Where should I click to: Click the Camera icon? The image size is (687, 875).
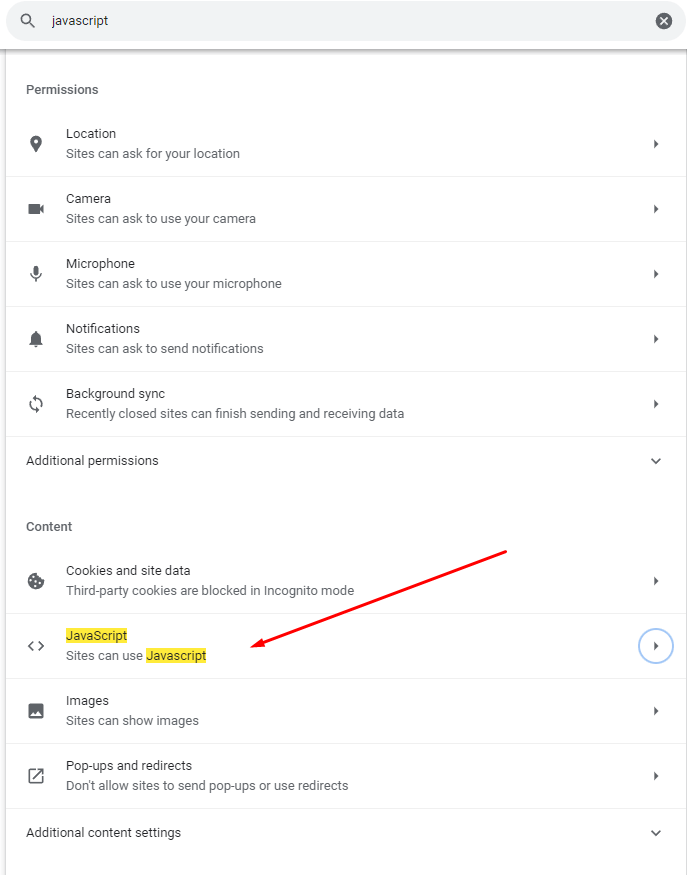[x=36, y=209]
